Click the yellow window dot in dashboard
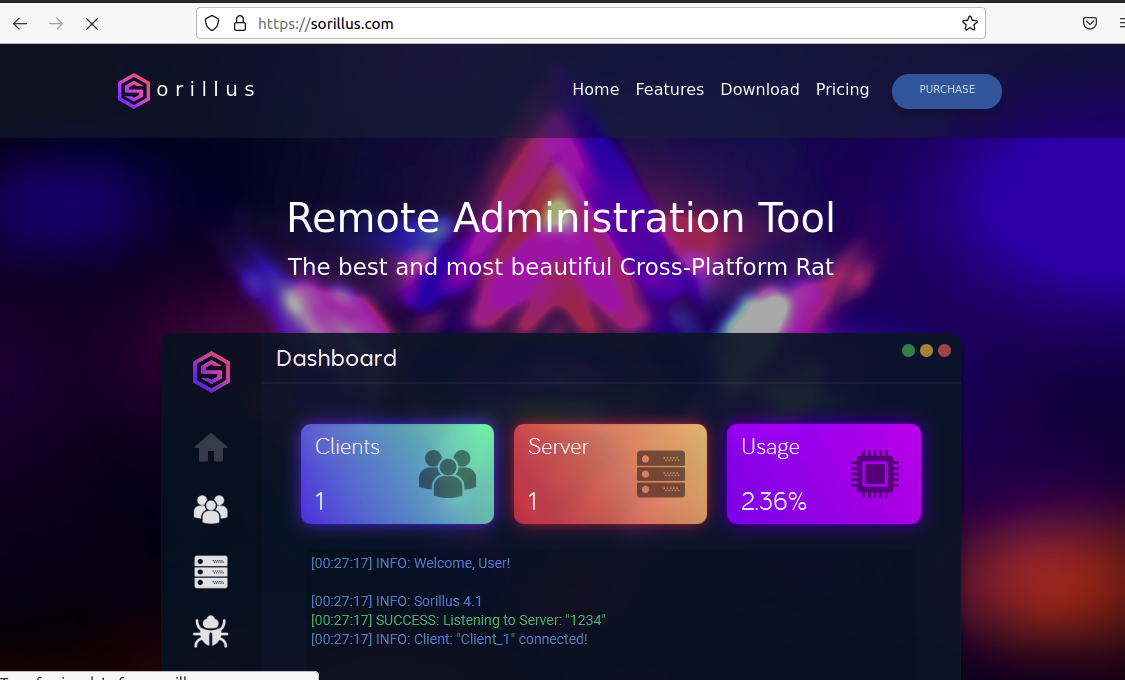 tap(926, 351)
